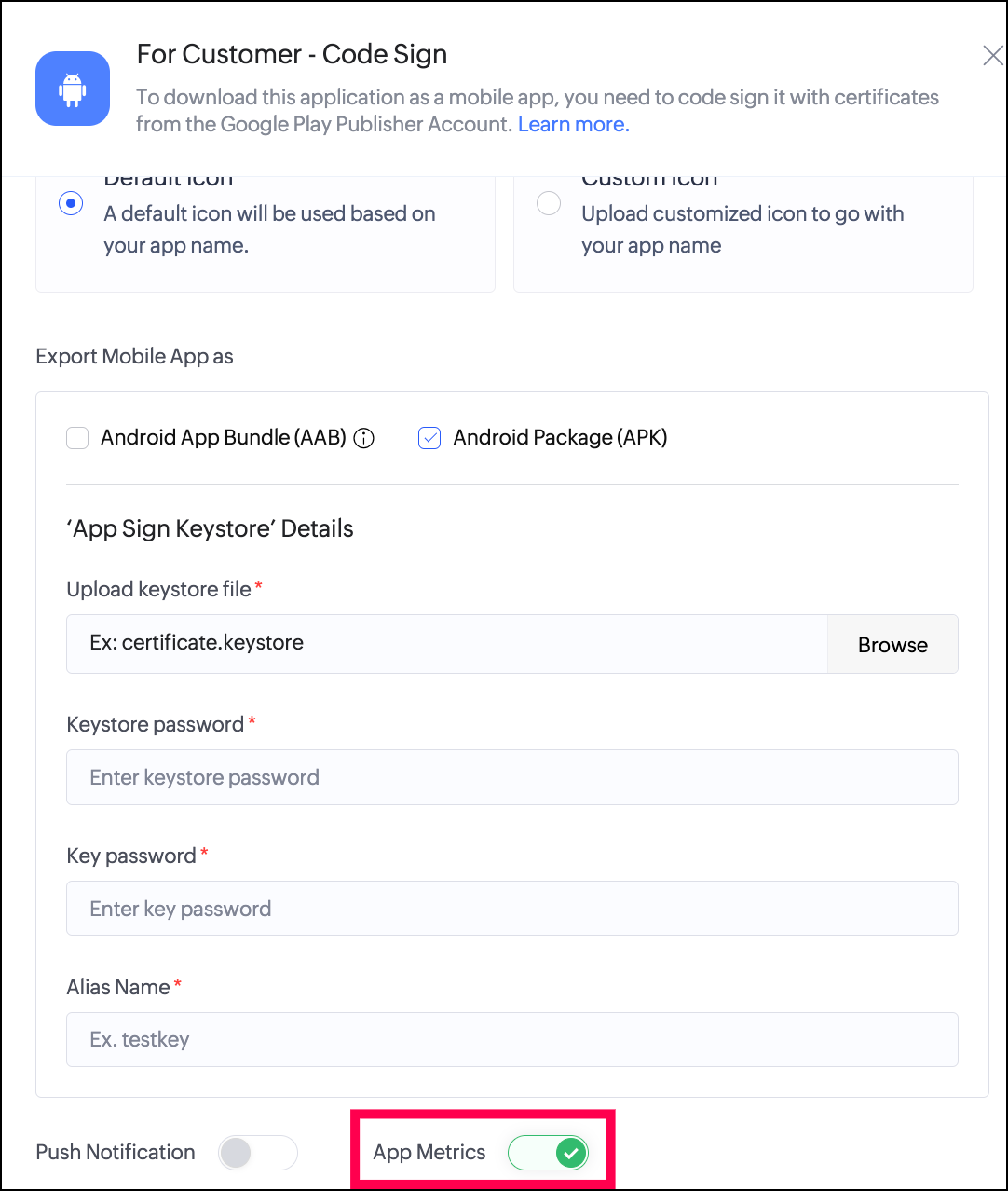
Task: Select the Default icon radio button
Action: pos(71,203)
